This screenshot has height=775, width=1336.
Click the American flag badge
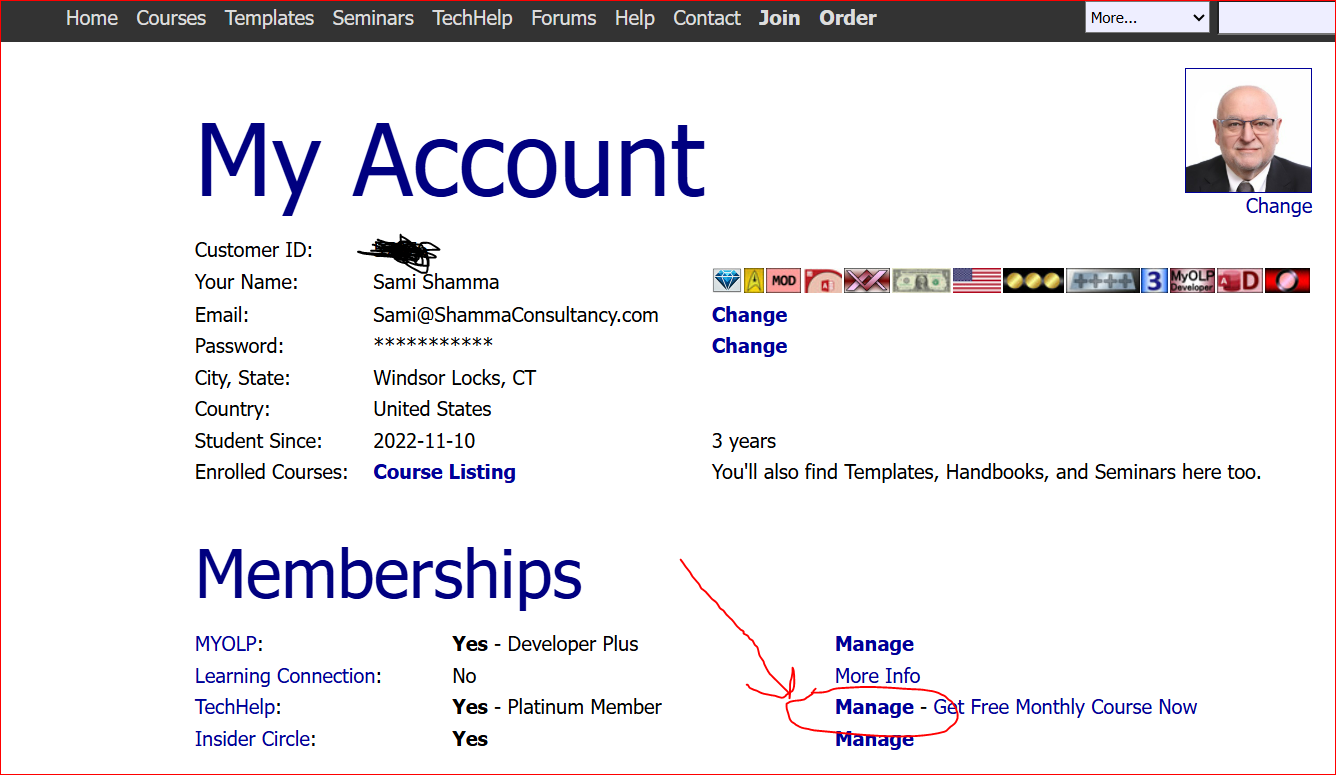977,281
